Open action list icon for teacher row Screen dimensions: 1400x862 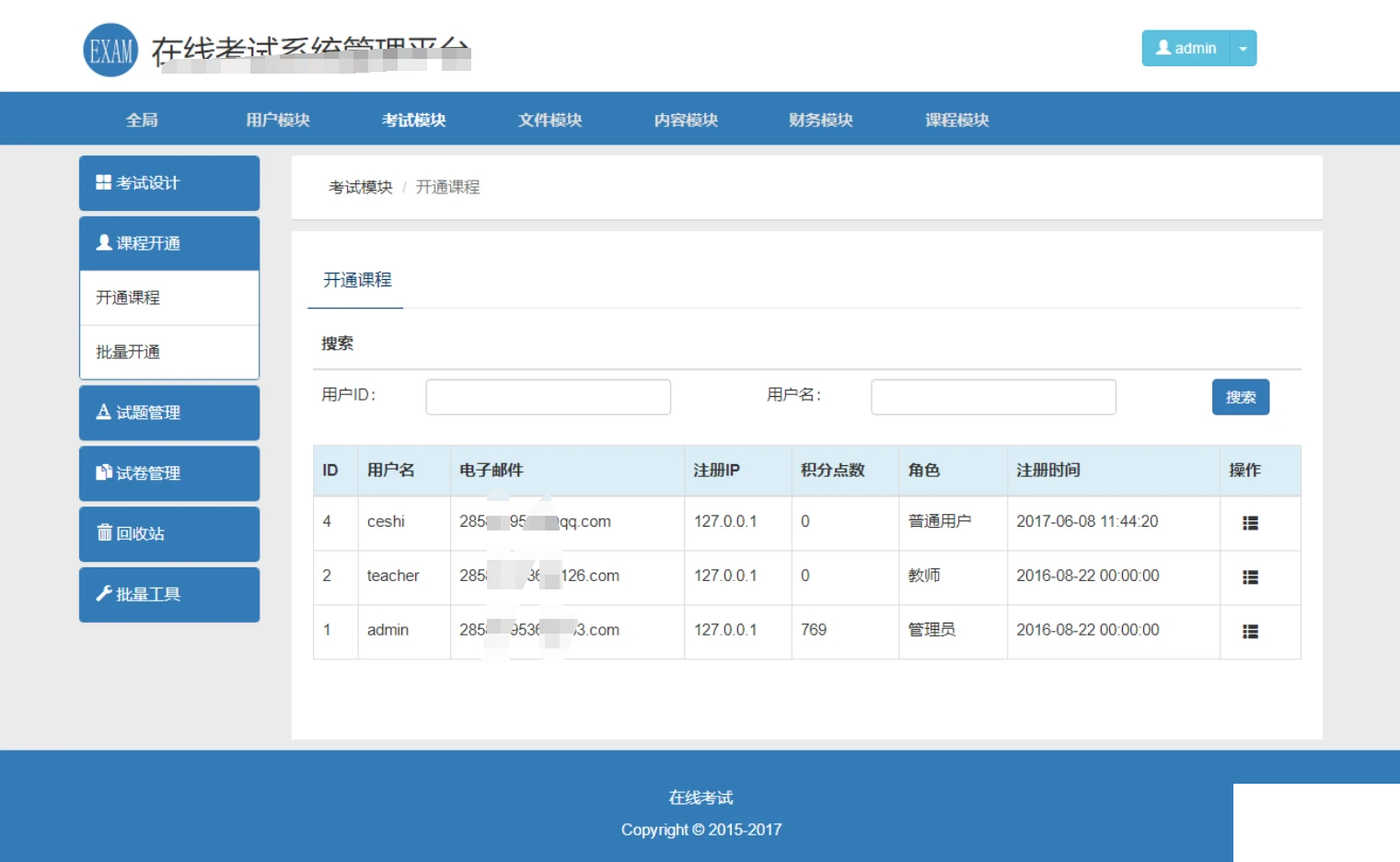(x=1250, y=577)
